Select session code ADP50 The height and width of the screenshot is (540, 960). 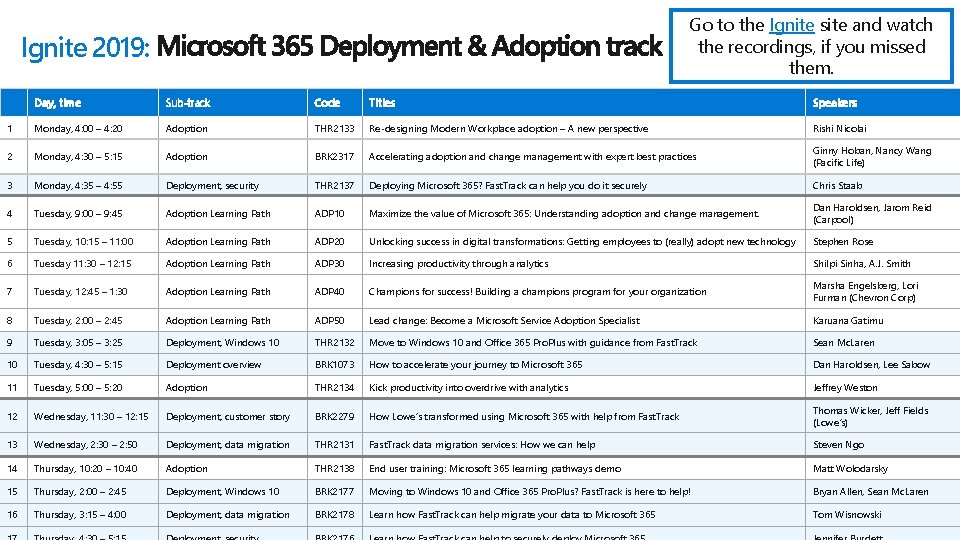pyautogui.click(x=329, y=321)
